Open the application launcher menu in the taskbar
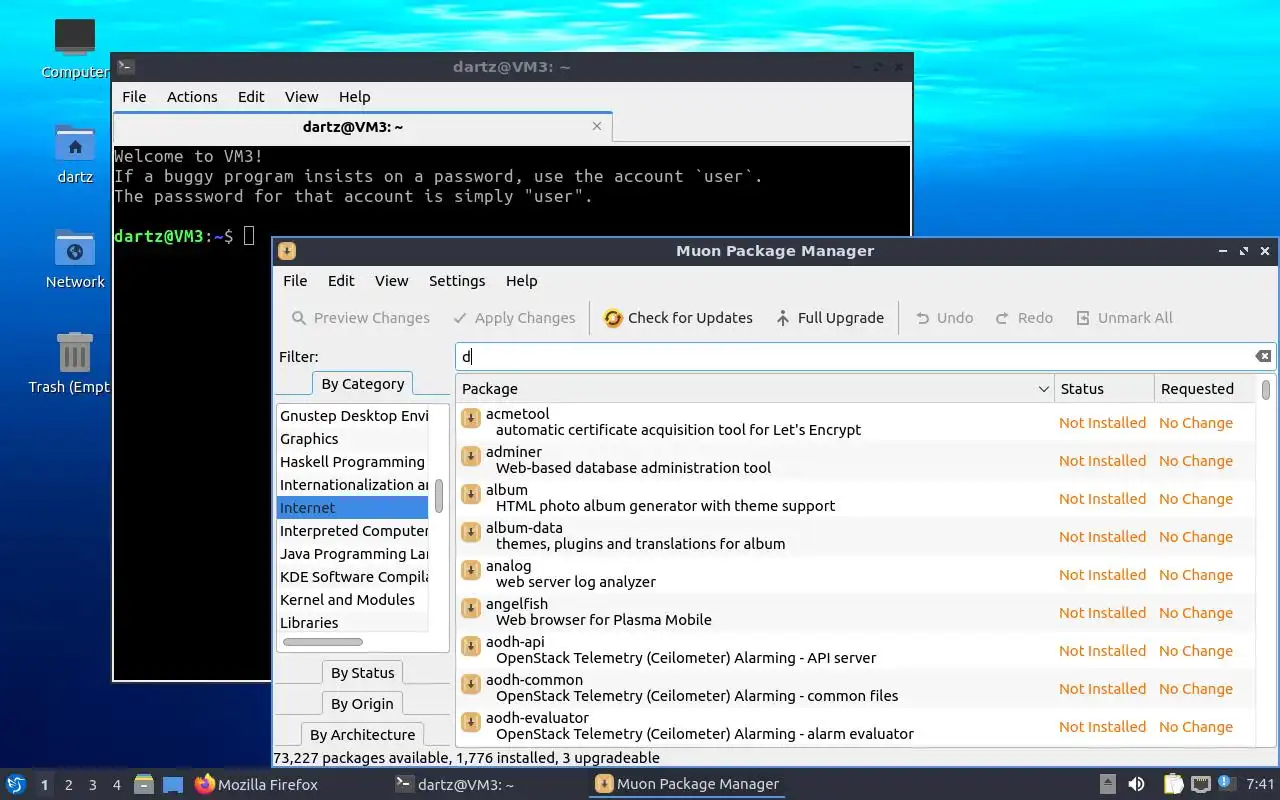The image size is (1280, 800). [15, 784]
